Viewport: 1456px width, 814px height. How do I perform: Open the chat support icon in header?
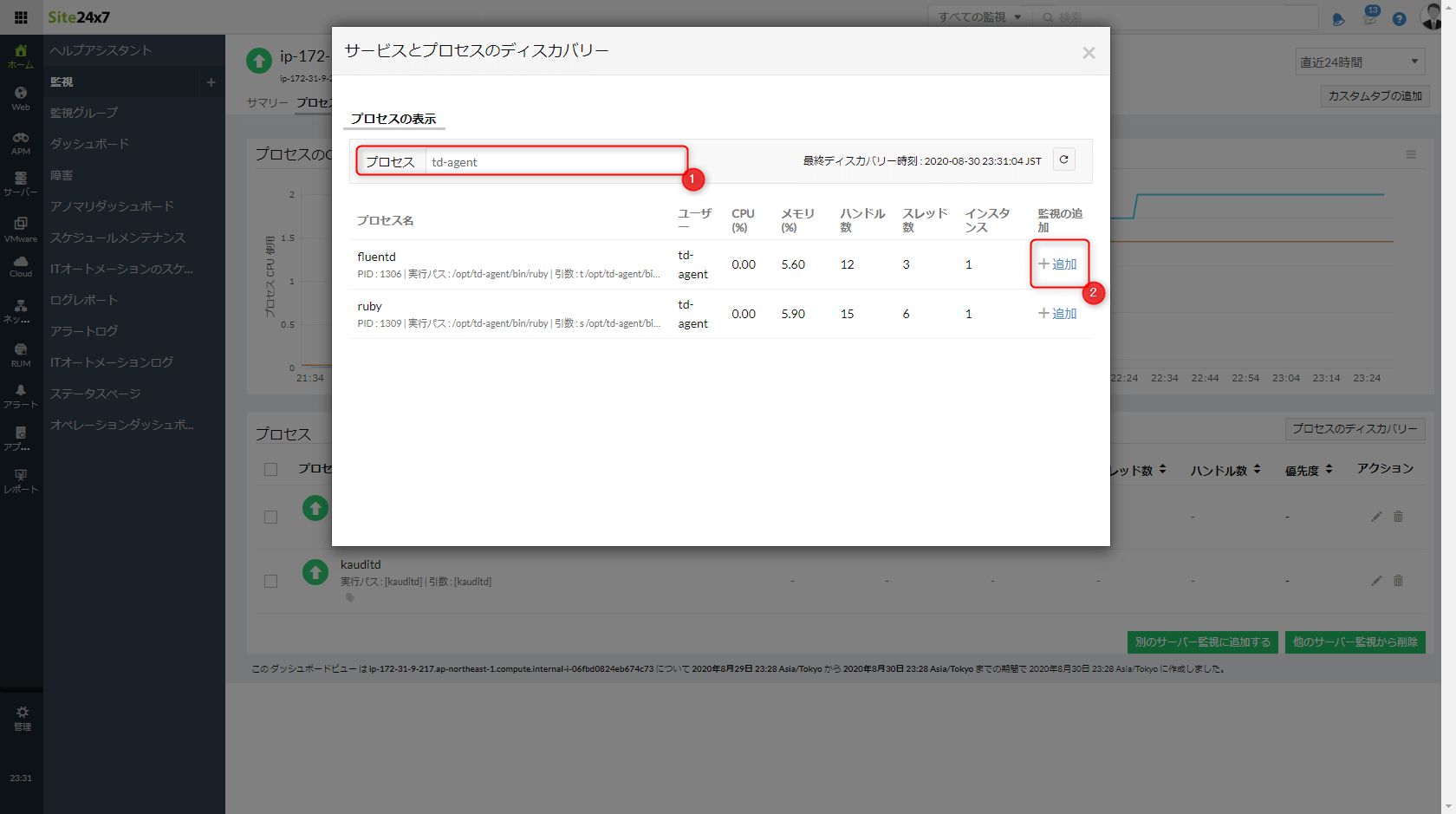click(1339, 19)
